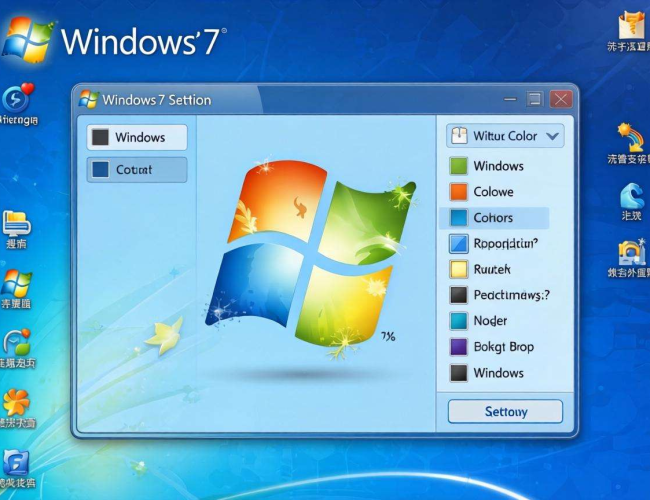Pick the purple swatch beside Bokgt Brop
The width and height of the screenshot is (650, 500).
coord(458,347)
